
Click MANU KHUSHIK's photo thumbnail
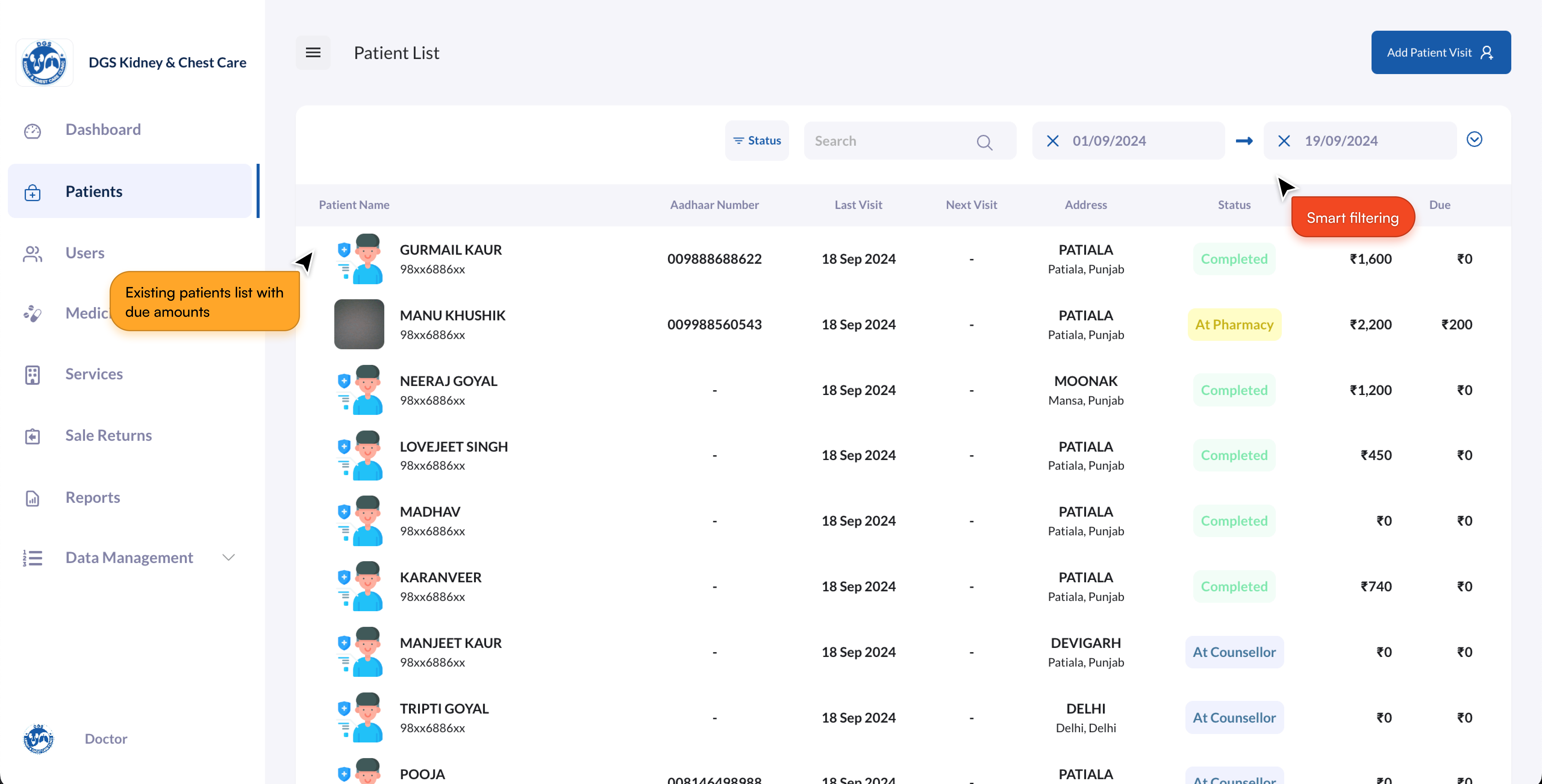click(x=359, y=324)
